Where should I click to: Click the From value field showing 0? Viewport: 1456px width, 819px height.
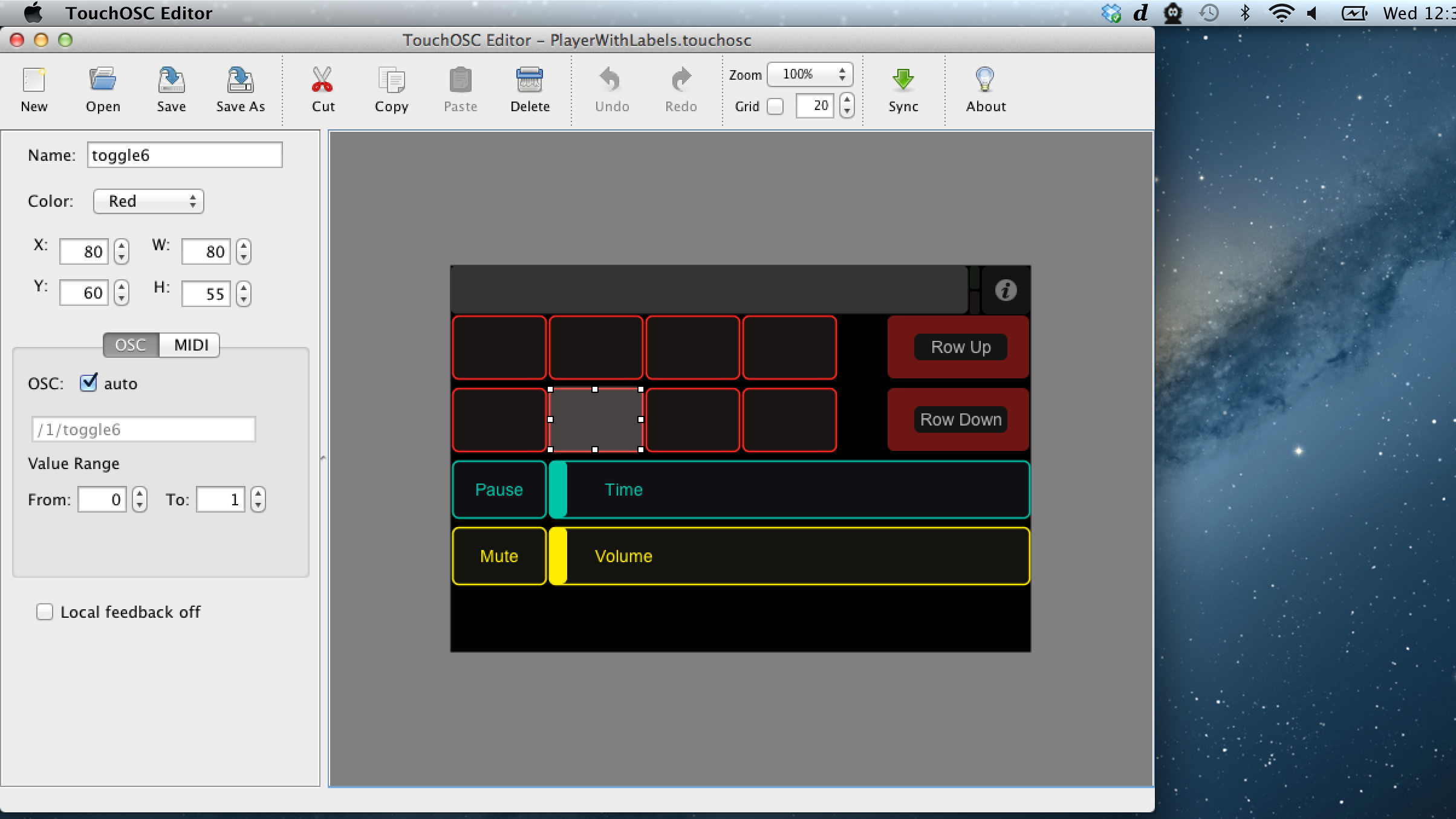[x=102, y=499]
